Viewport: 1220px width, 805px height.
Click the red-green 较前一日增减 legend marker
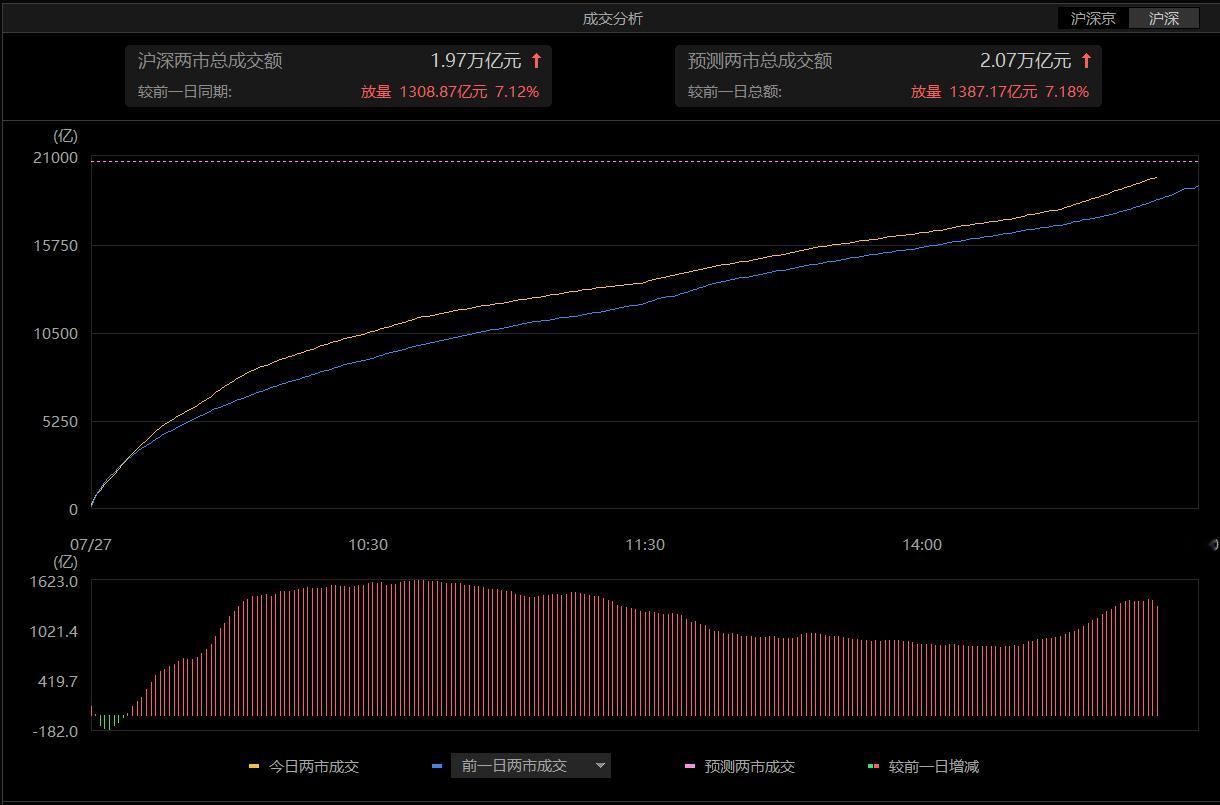point(873,767)
